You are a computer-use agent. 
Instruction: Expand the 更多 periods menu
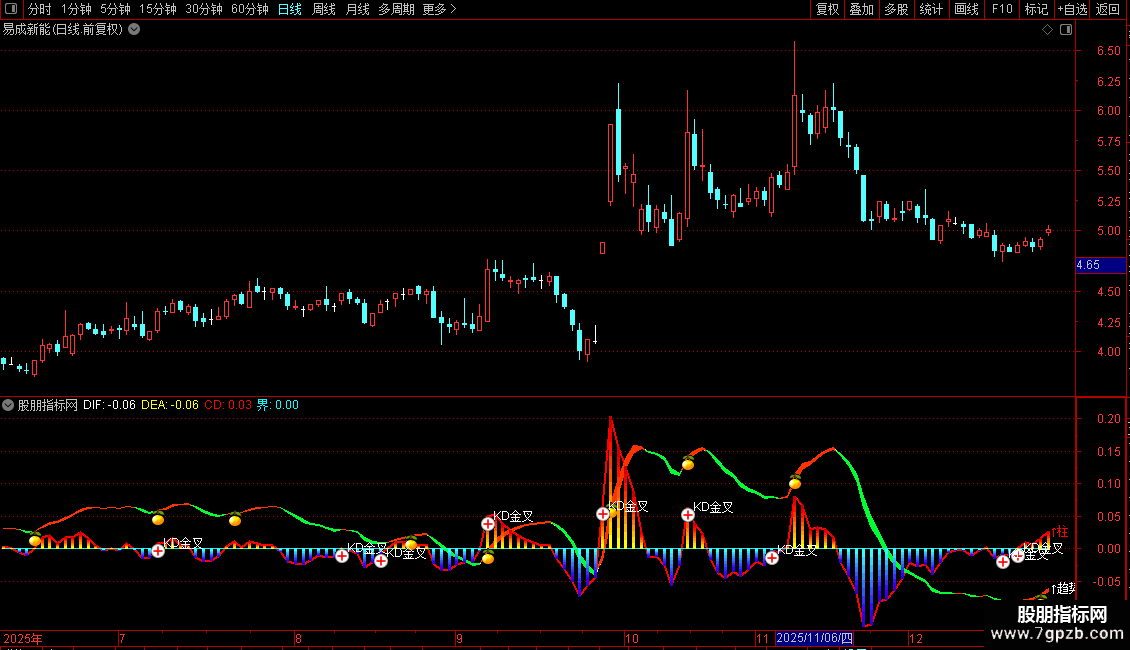click(x=439, y=9)
